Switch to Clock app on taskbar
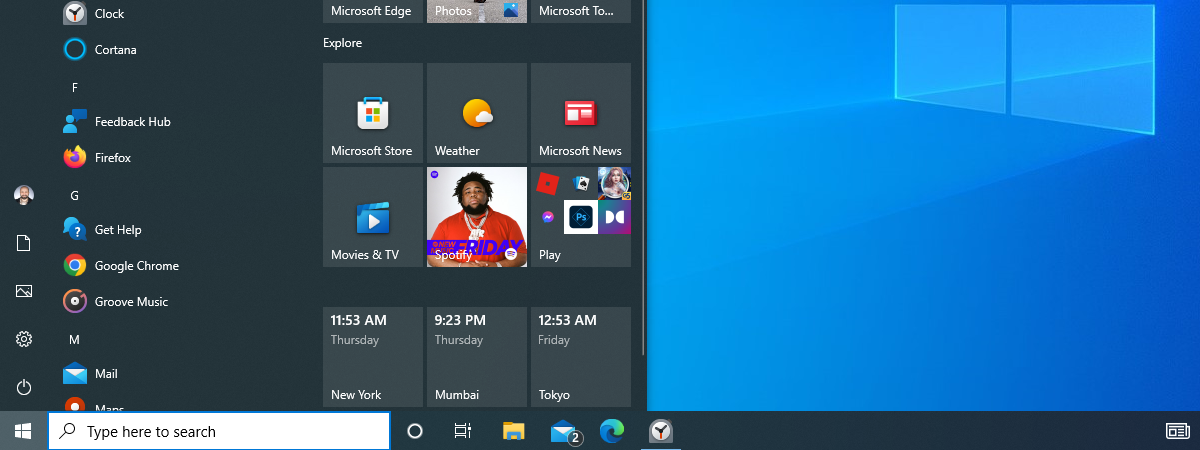Image resolution: width=1200 pixels, height=450 pixels. (x=660, y=431)
